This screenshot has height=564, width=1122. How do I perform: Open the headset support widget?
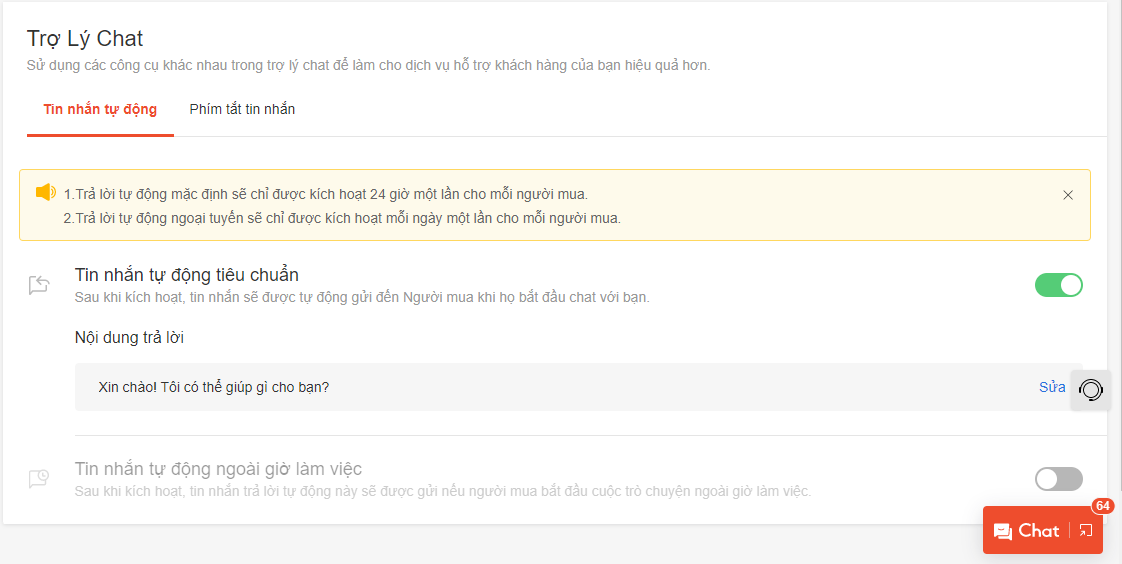pos(1091,389)
